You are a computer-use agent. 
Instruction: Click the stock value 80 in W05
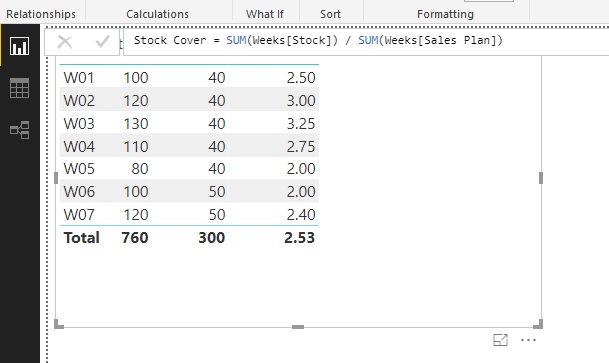click(140, 168)
